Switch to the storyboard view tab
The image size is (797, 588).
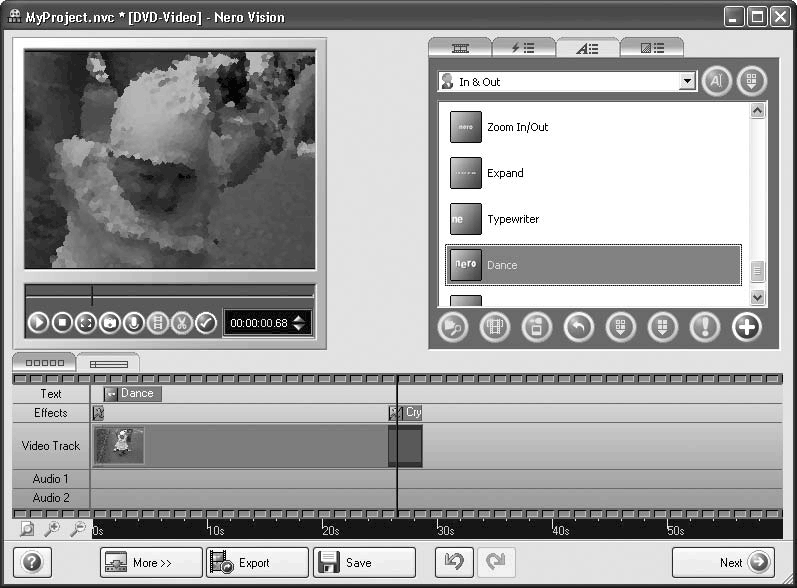point(44,363)
